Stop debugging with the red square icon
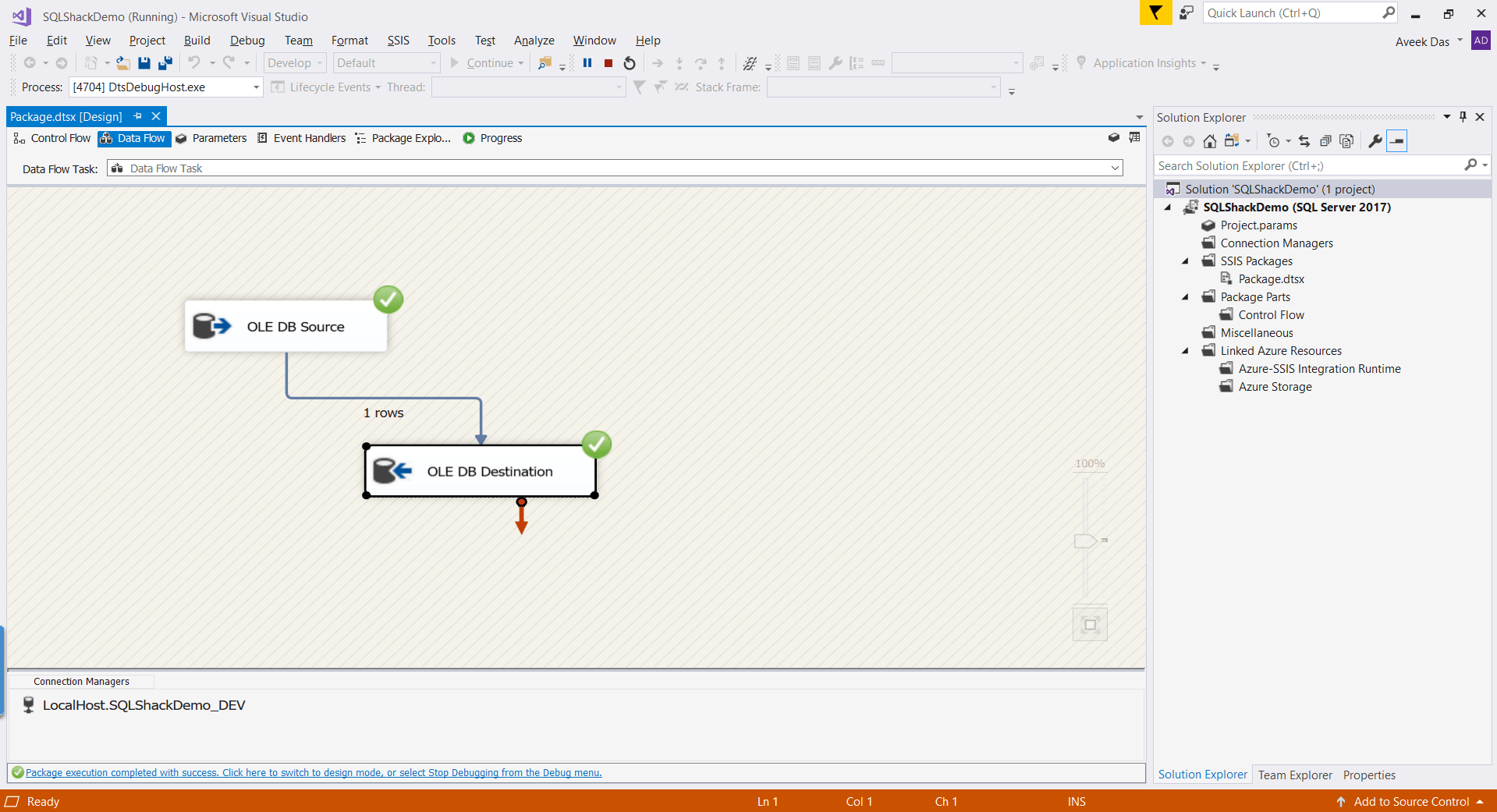This screenshot has width=1497, height=812. pyautogui.click(x=608, y=63)
